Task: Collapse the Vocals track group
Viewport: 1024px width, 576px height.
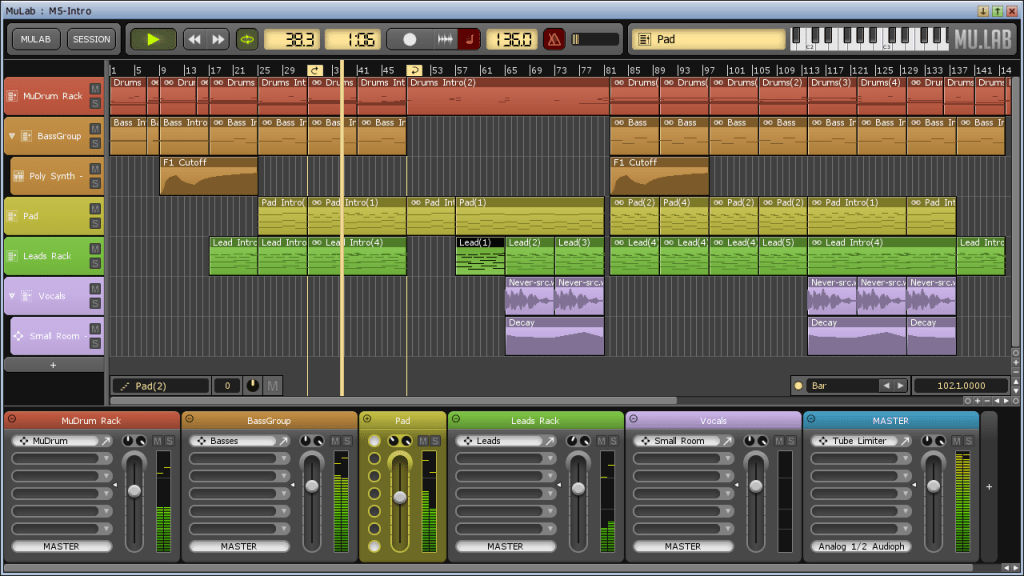Action: click(x=12, y=294)
